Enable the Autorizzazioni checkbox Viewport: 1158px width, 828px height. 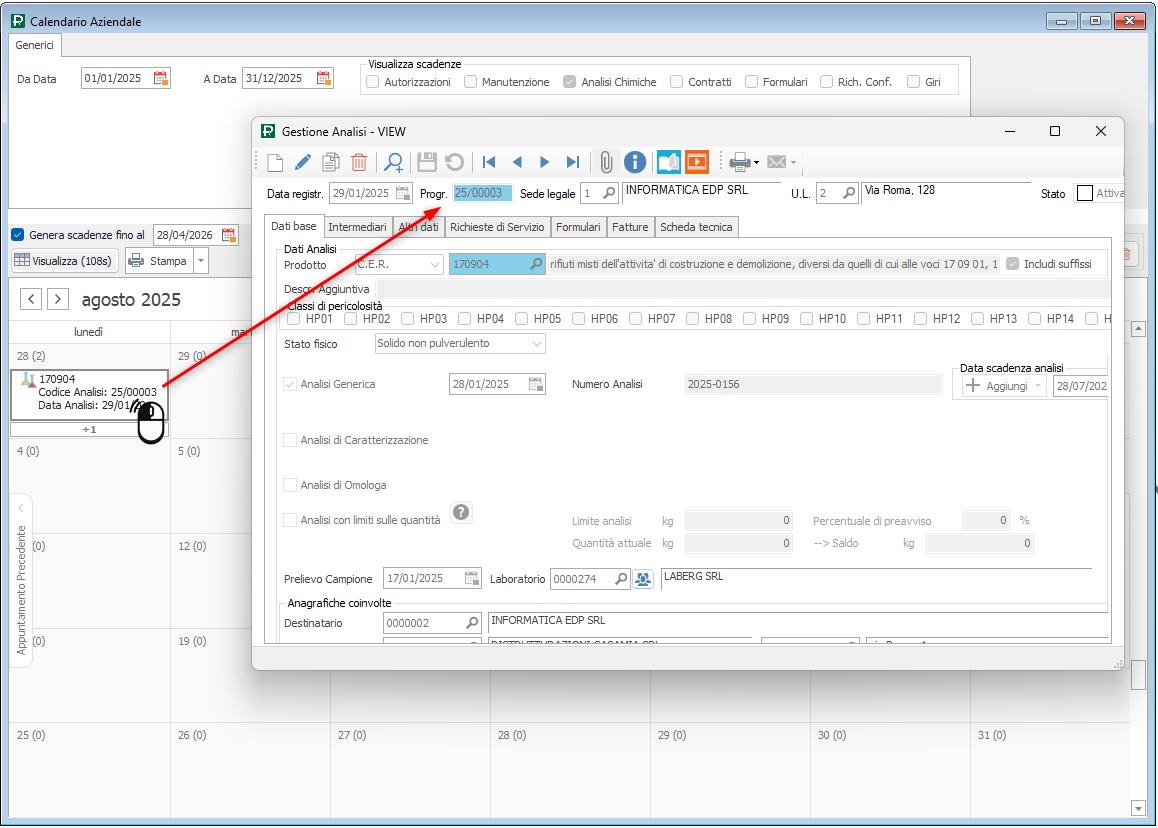pyautogui.click(x=372, y=82)
